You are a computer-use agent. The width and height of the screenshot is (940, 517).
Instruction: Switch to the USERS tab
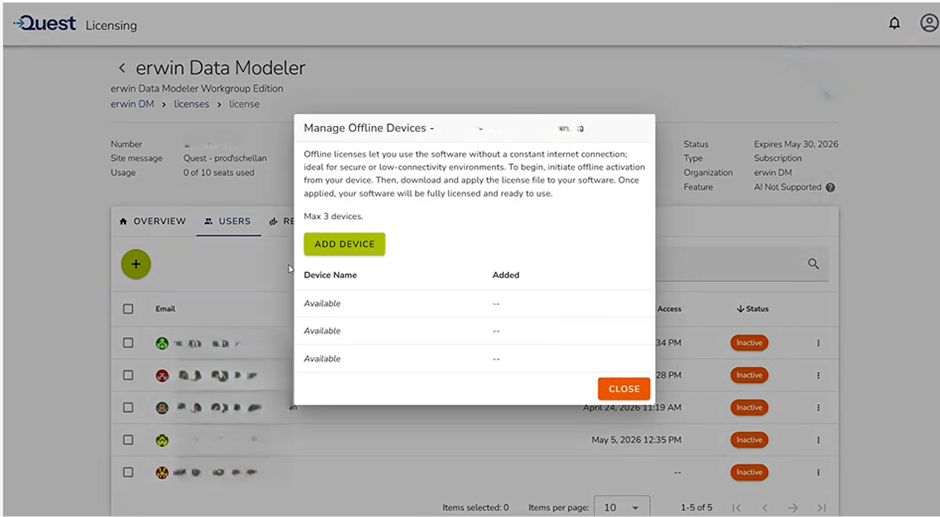coord(228,221)
